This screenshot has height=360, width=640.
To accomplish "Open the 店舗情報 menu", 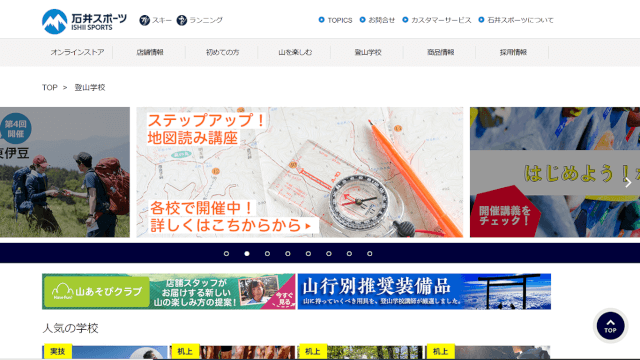I will 150,52.
